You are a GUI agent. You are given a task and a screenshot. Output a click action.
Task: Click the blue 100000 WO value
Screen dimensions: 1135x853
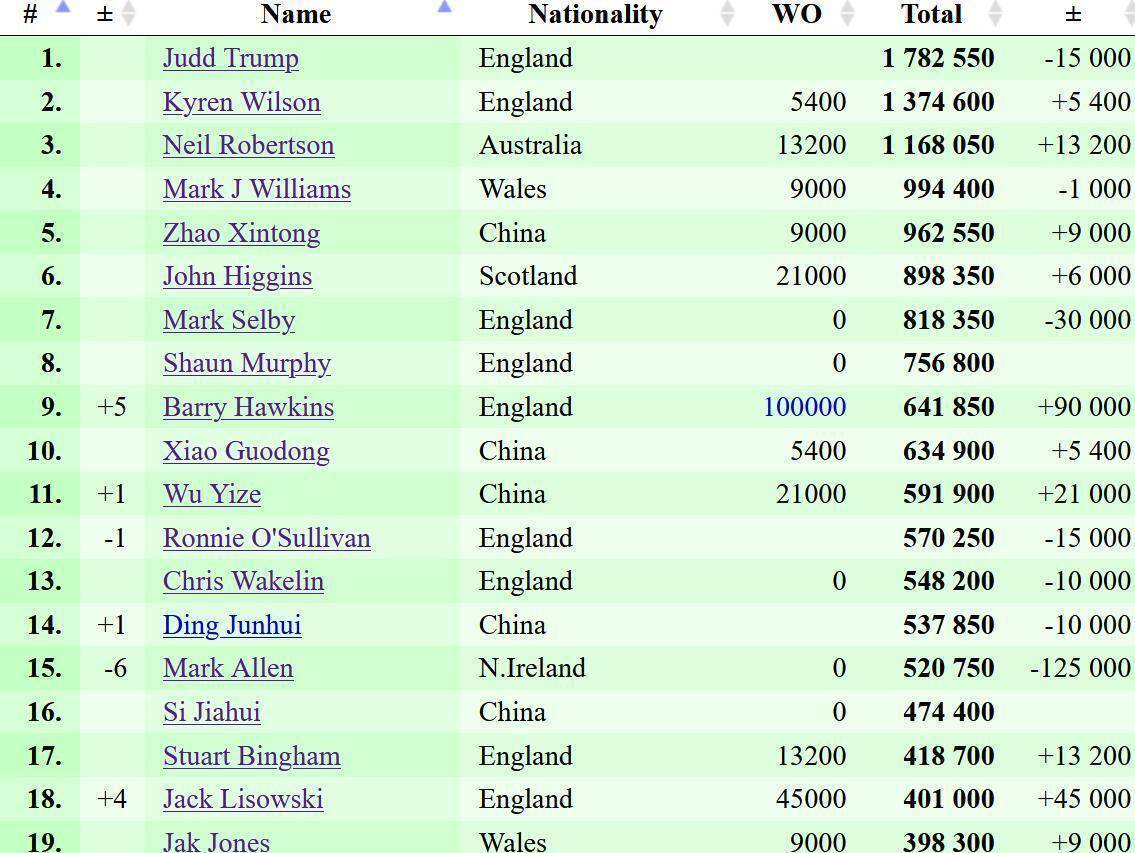[804, 407]
